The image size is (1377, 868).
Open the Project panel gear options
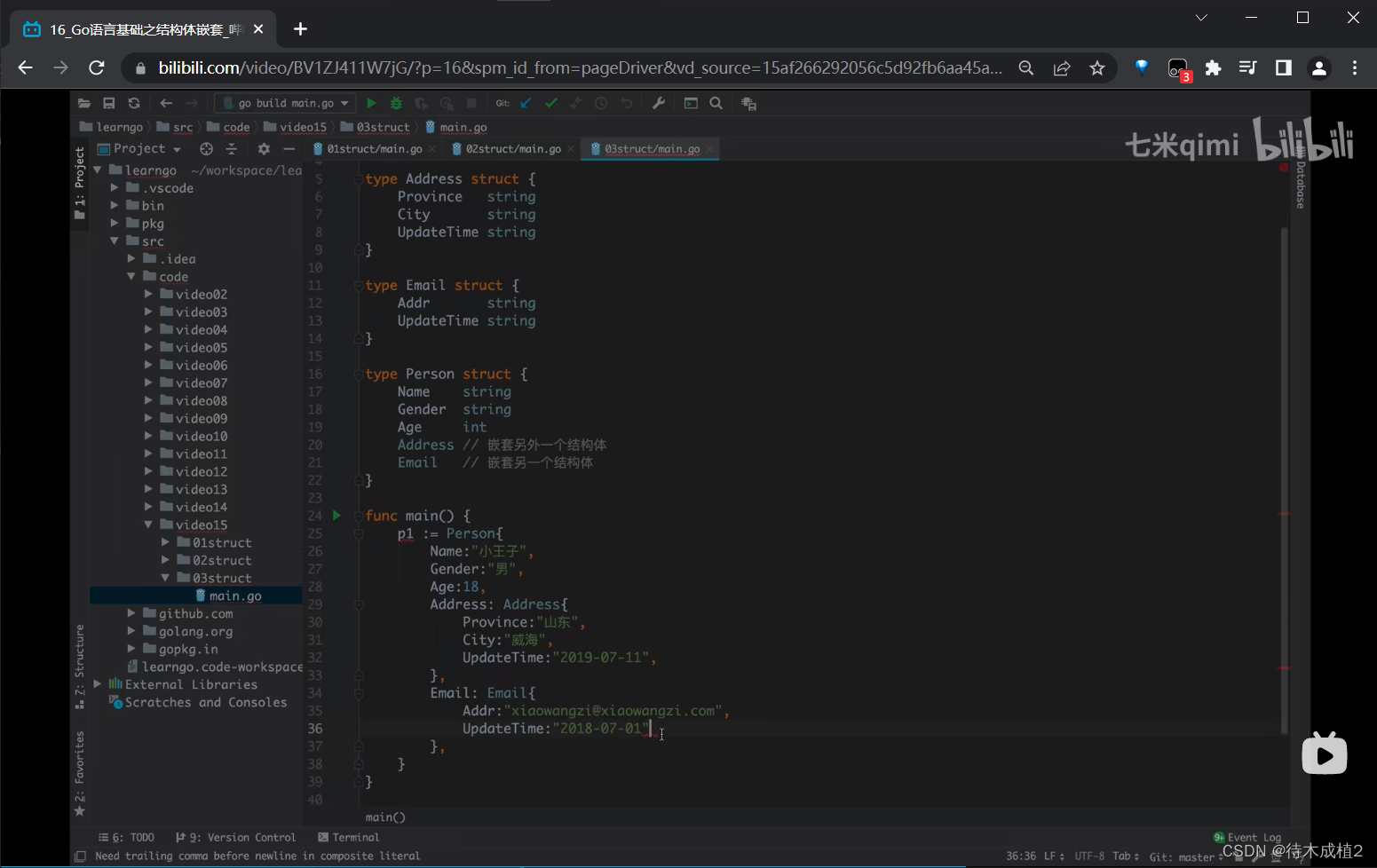point(264,149)
